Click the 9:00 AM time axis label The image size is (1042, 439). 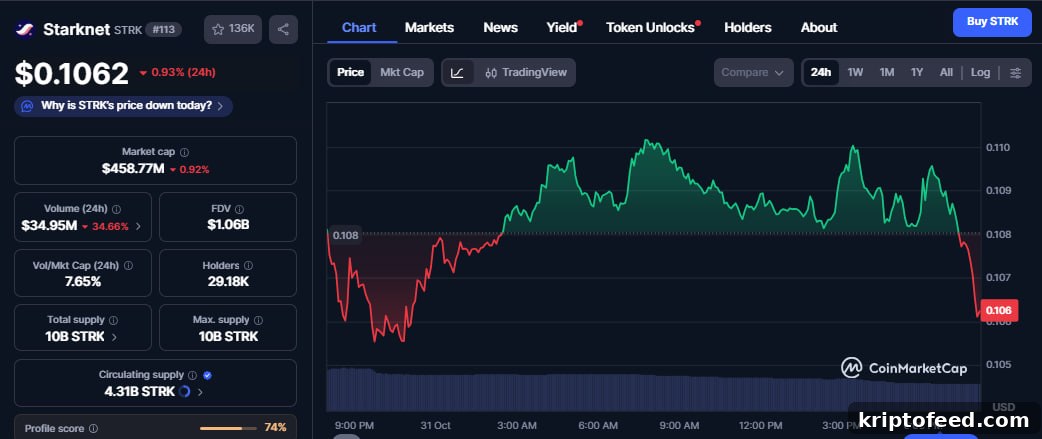click(x=678, y=425)
